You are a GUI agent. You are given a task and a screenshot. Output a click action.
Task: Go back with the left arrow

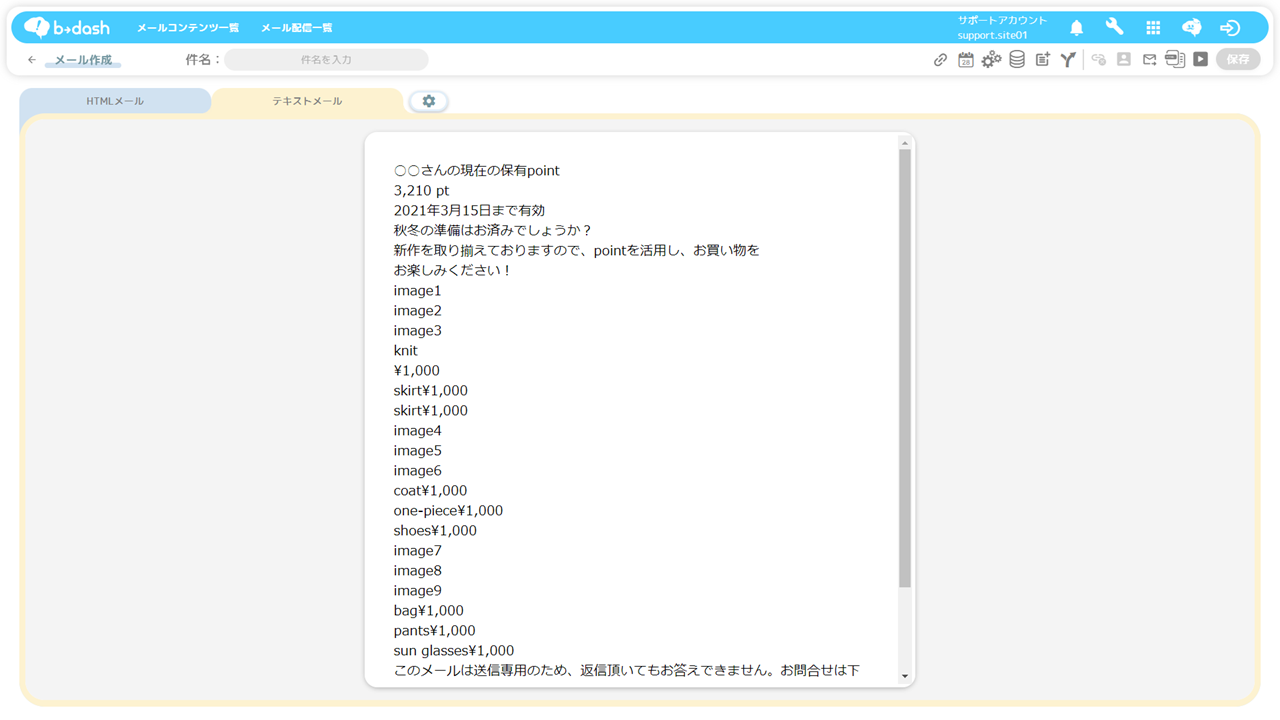32,60
